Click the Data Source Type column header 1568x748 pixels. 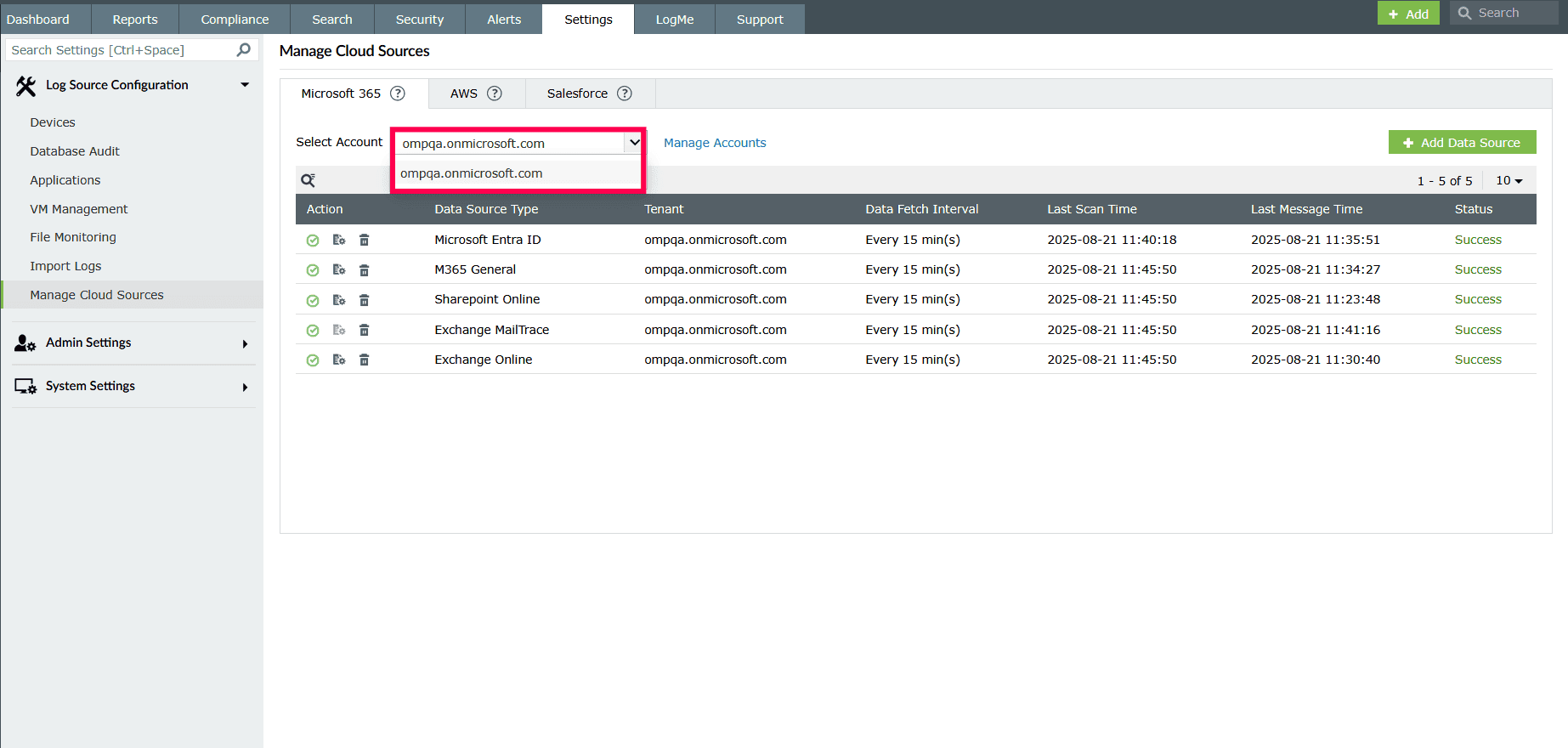pos(486,209)
